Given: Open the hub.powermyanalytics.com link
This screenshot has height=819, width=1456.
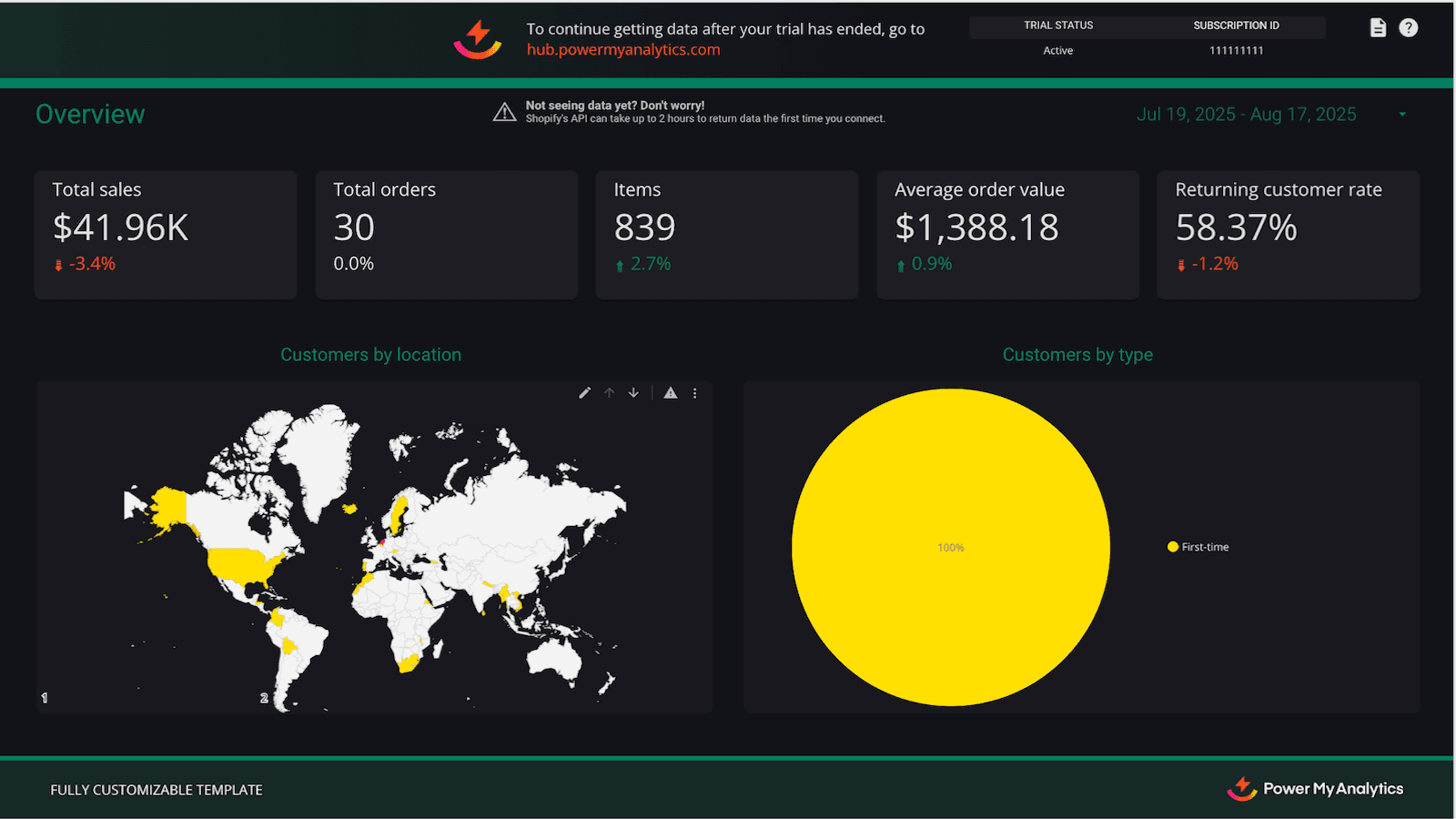Looking at the screenshot, I should tap(624, 50).
